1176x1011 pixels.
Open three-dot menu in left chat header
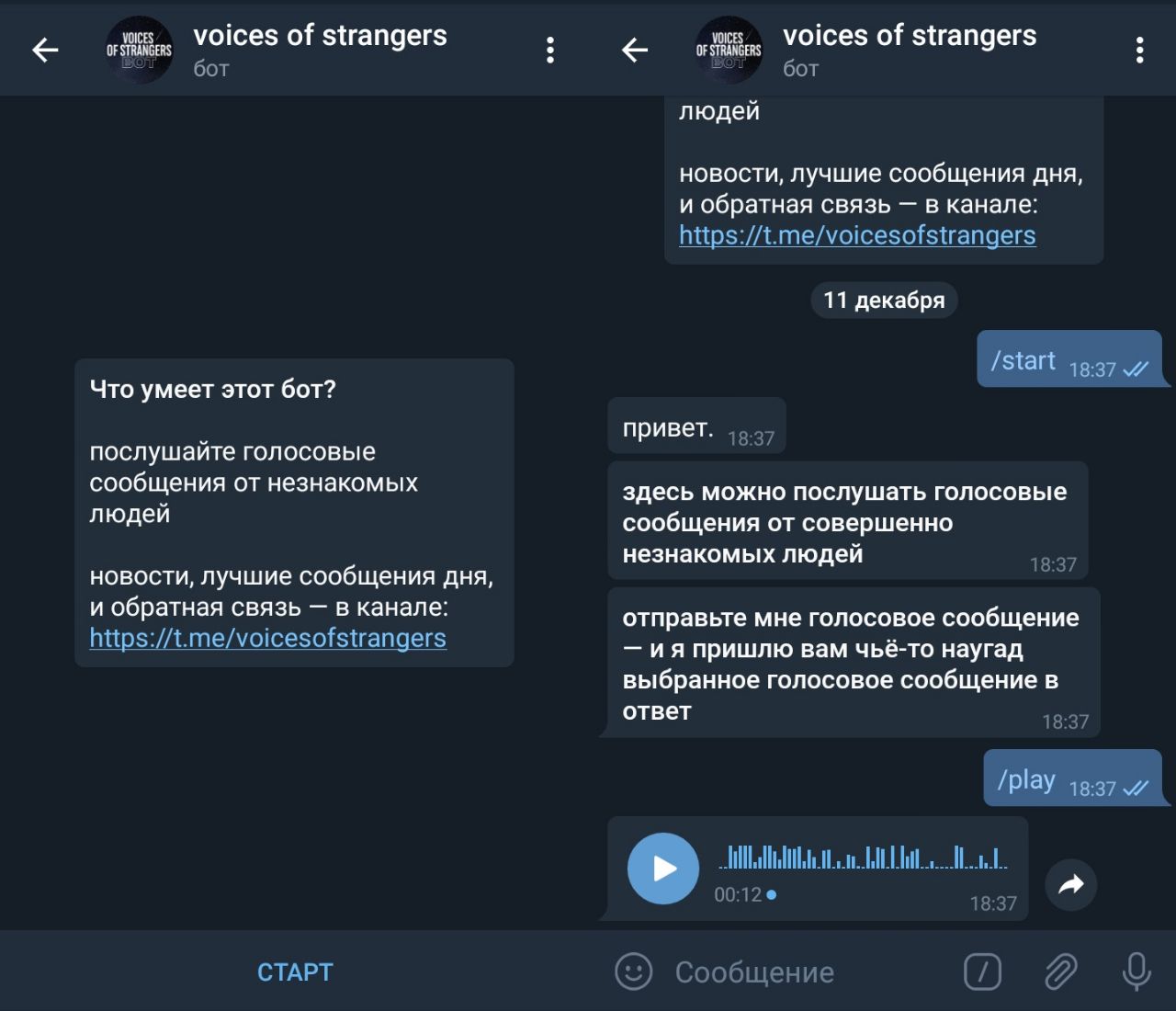pyautogui.click(x=550, y=50)
